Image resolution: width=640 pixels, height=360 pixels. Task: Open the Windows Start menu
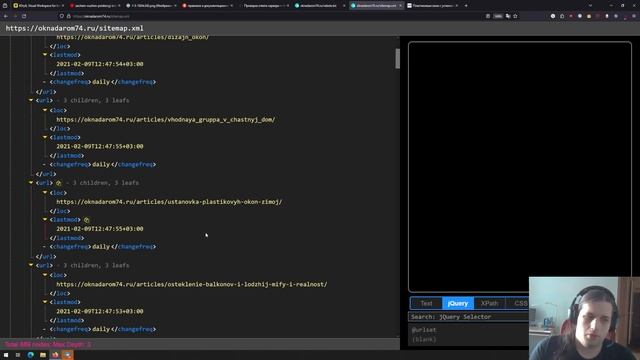(6, 355)
